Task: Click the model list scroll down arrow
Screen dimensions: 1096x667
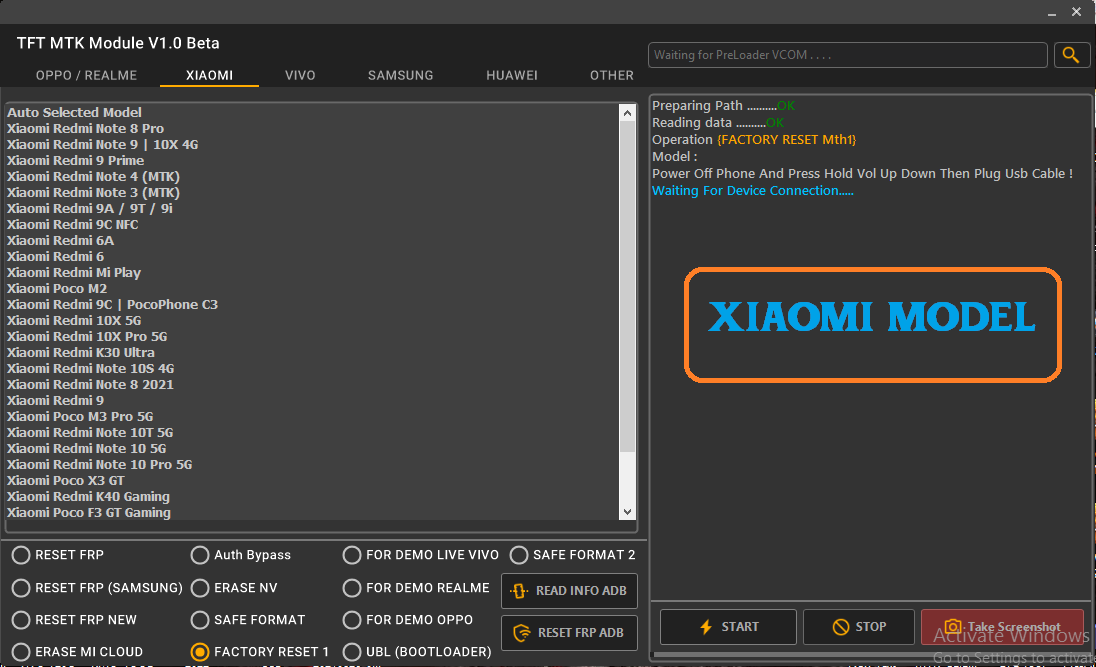Action: pyautogui.click(x=627, y=512)
